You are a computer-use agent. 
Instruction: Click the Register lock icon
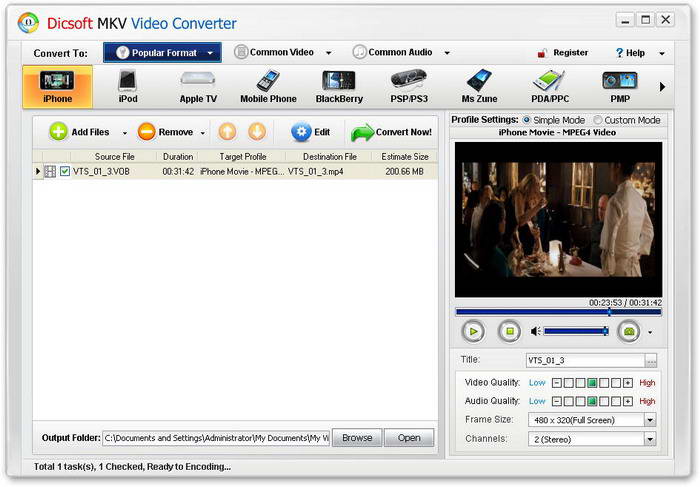[542, 53]
